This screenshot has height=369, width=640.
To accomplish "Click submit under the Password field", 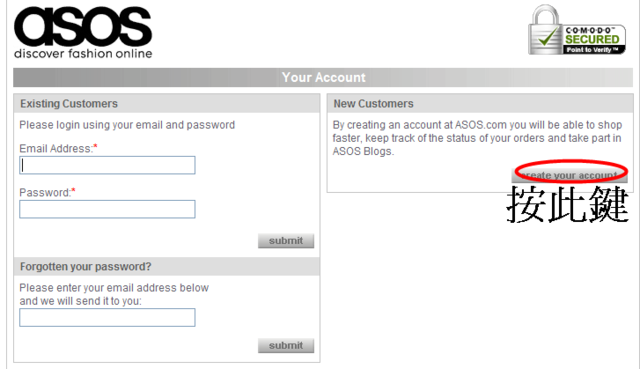I will [x=286, y=241].
